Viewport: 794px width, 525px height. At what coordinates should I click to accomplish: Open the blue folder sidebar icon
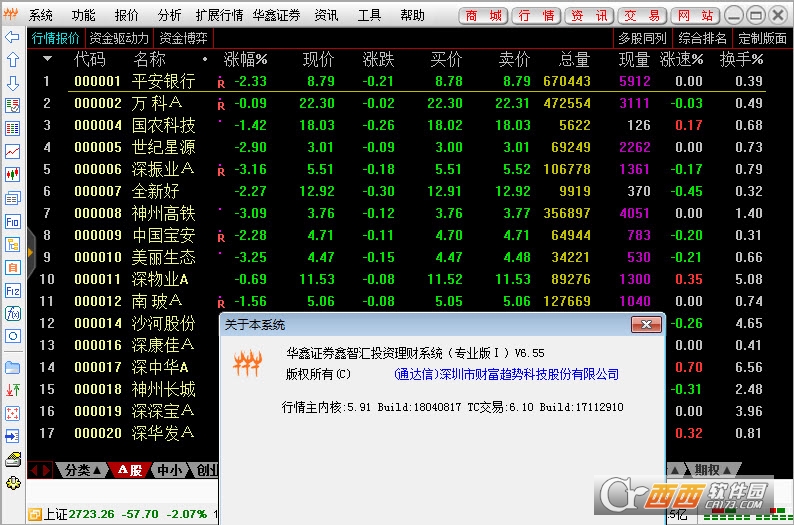click(12, 367)
